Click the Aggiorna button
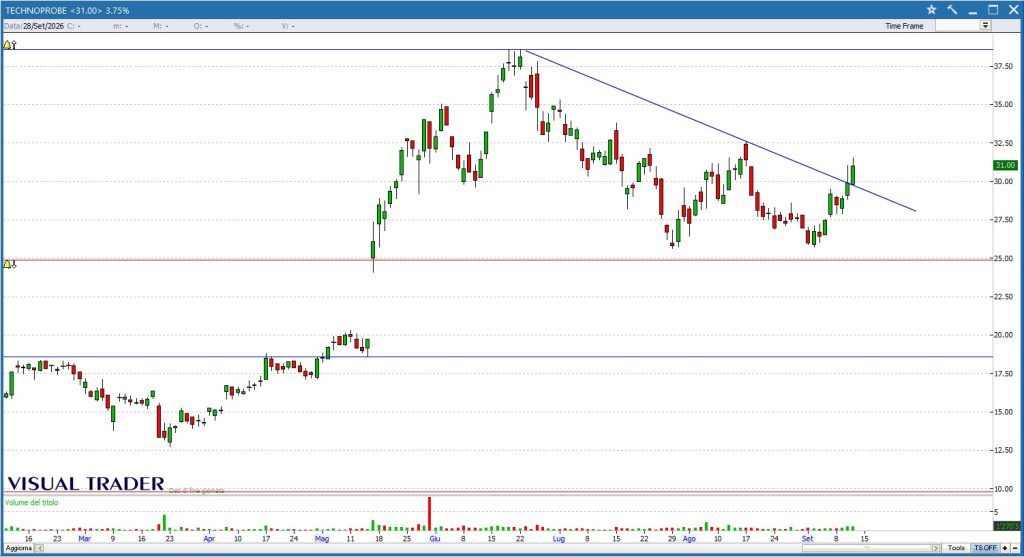This screenshot has width=1024, height=557. pos(18,548)
